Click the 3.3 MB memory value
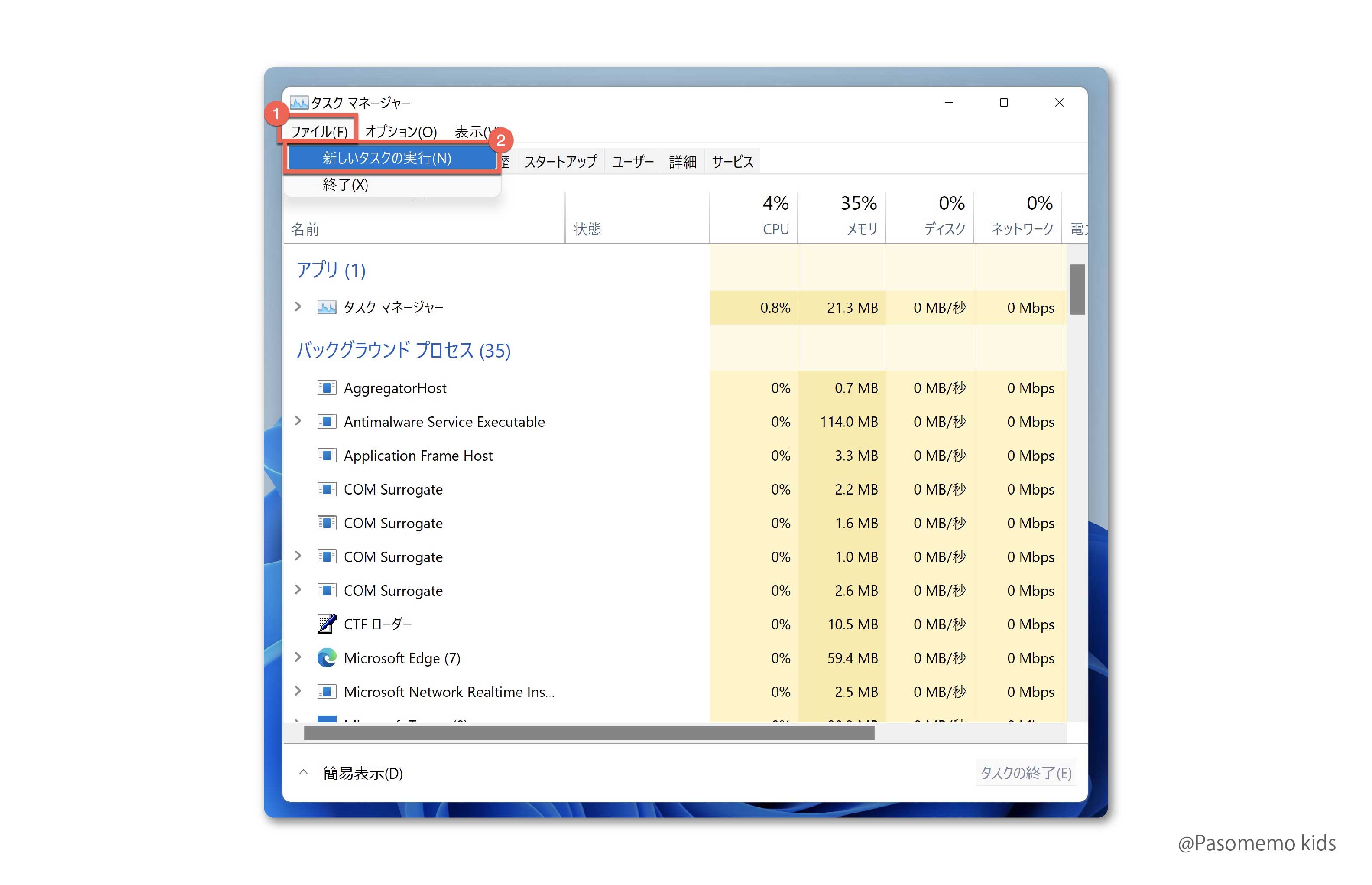1372x885 pixels. coord(856,456)
